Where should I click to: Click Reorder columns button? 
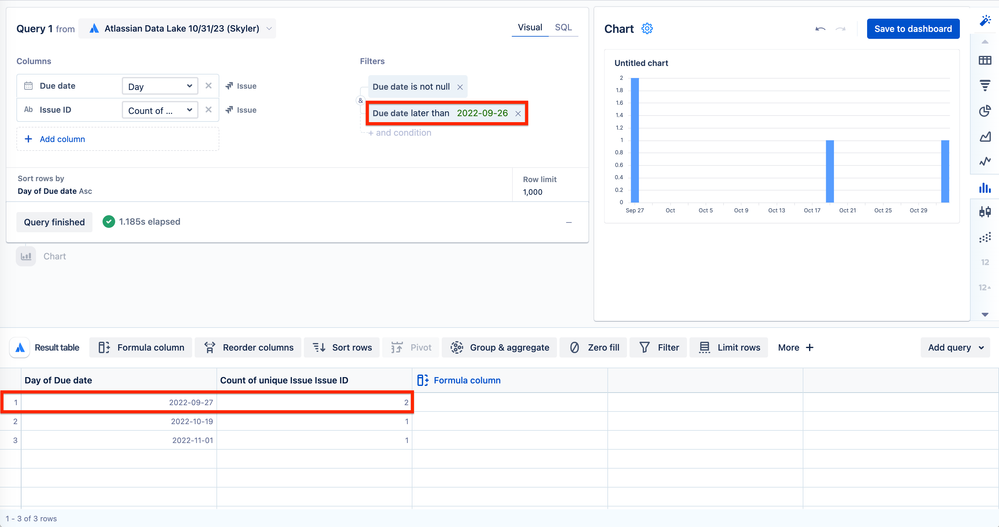pyautogui.click(x=248, y=347)
